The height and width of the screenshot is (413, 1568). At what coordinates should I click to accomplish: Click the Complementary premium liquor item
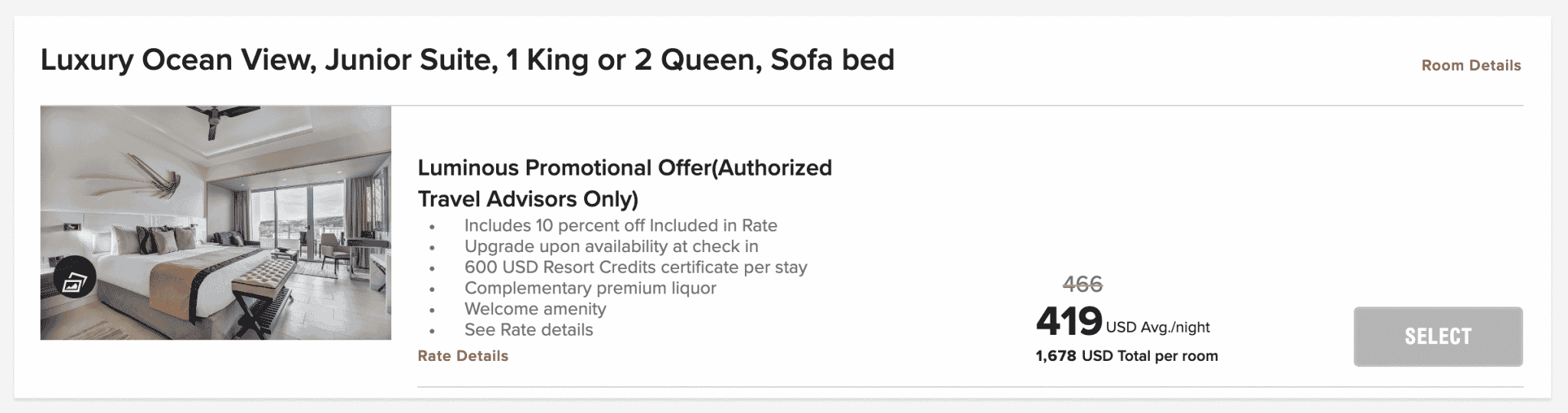click(x=590, y=288)
